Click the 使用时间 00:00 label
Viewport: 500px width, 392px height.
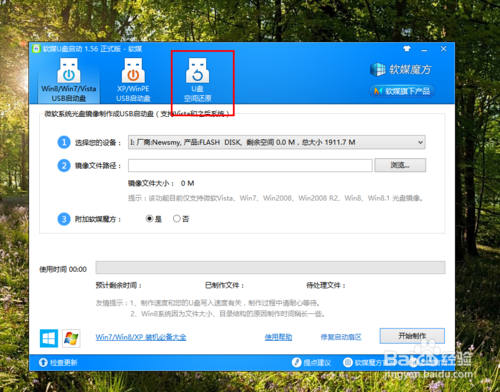click(63, 269)
